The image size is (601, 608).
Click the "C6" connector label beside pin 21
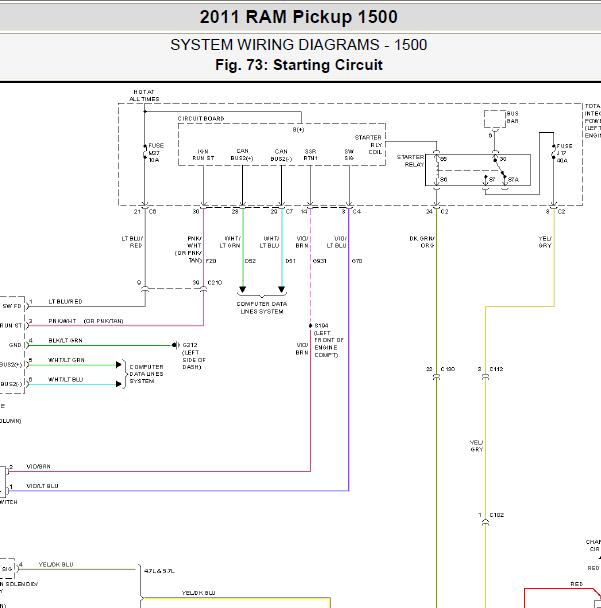[x=152, y=212]
